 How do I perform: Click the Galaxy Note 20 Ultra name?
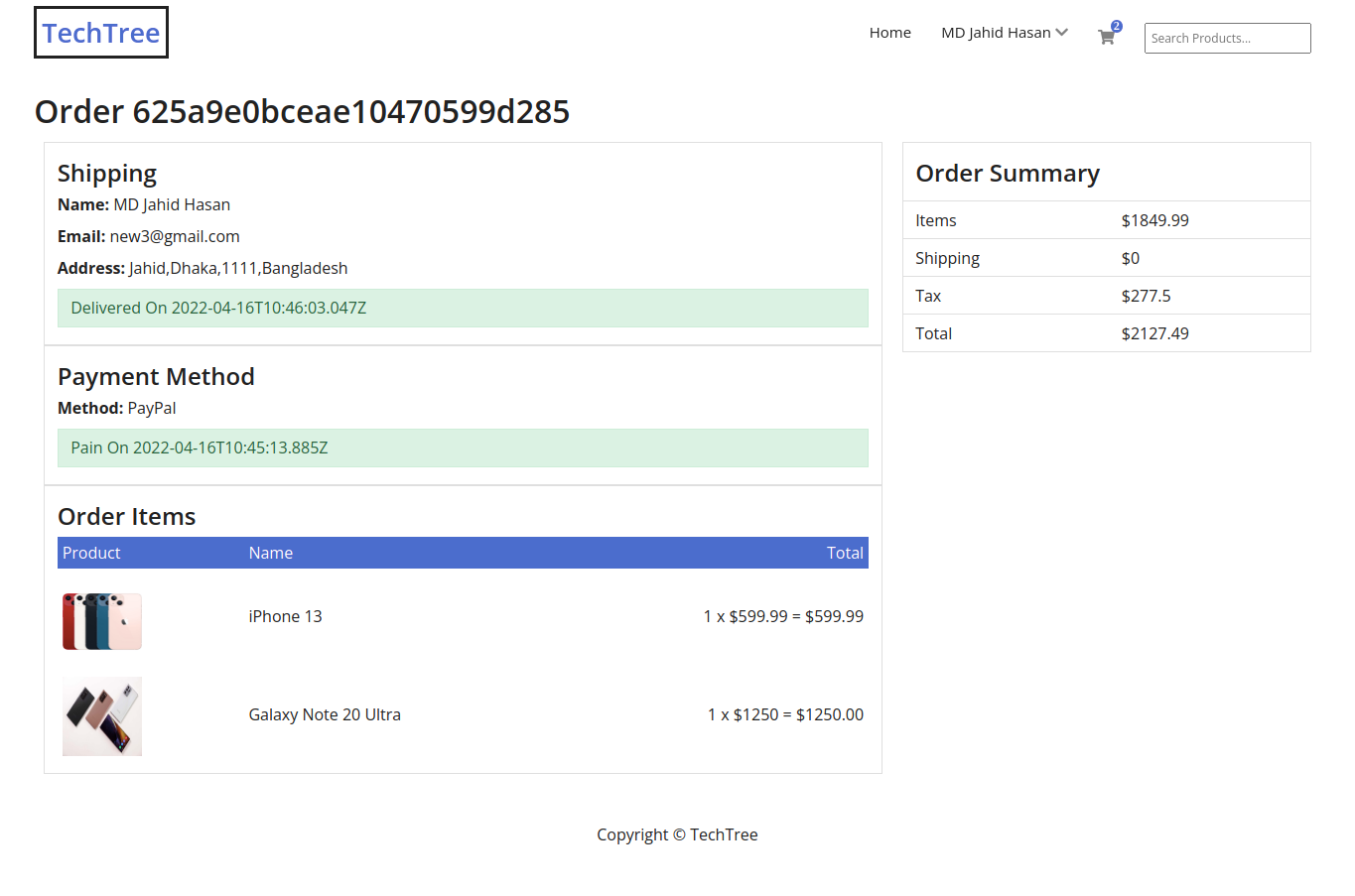(x=325, y=714)
